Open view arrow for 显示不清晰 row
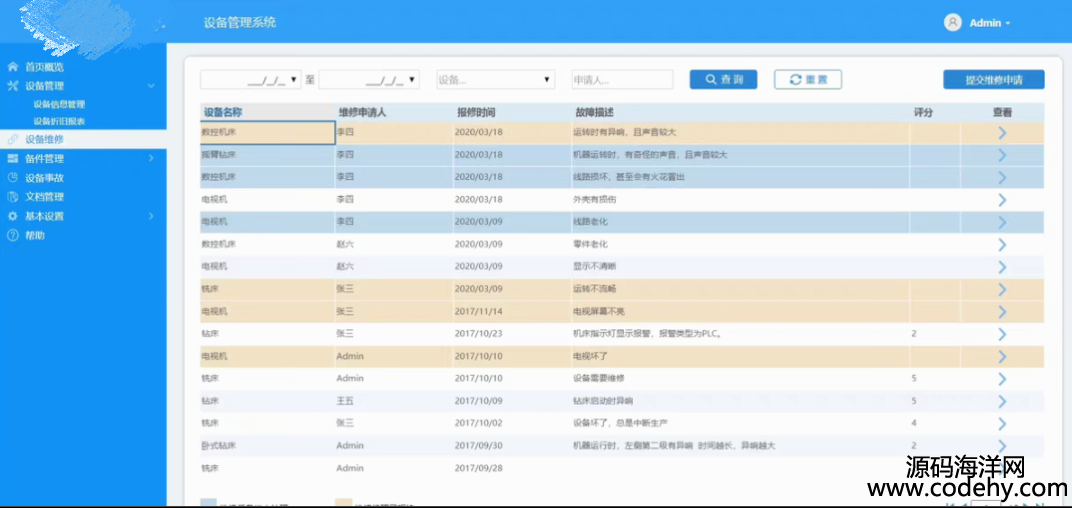1072x508 pixels. click(1002, 267)
